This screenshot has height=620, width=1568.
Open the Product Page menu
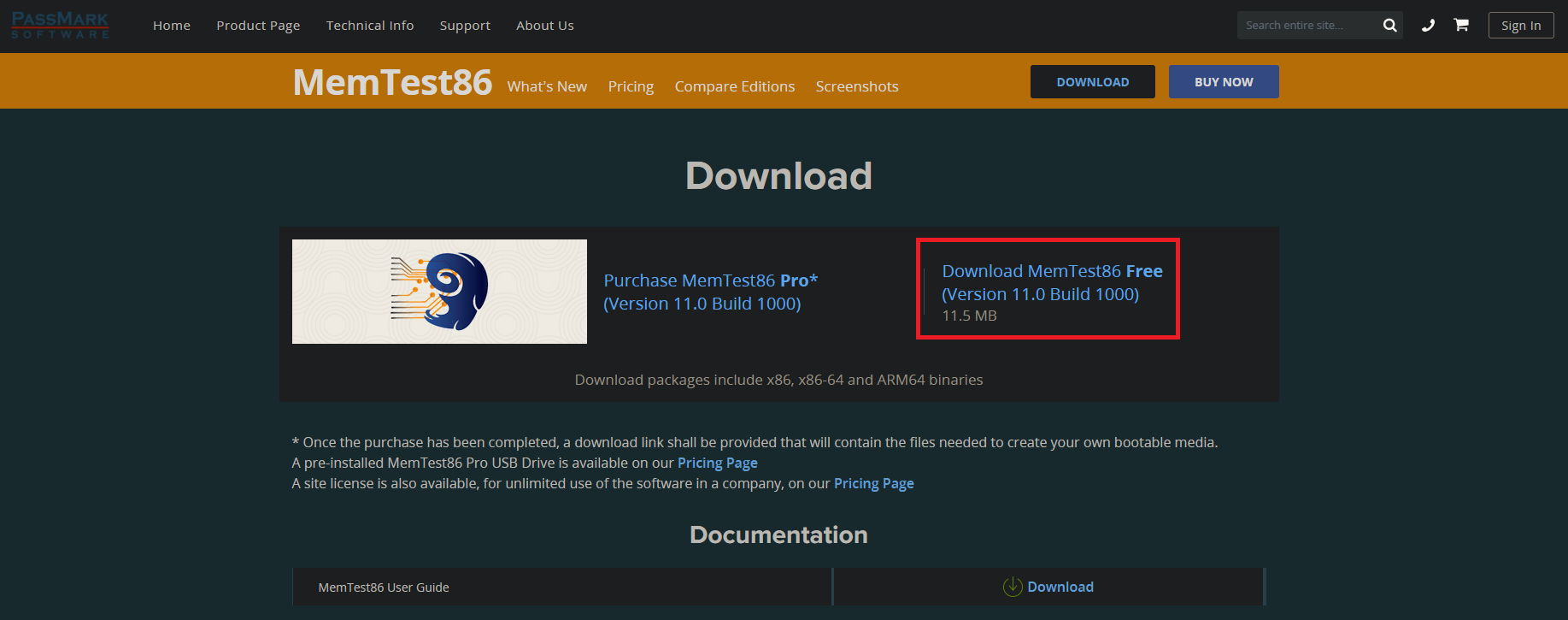click(258, 26)
